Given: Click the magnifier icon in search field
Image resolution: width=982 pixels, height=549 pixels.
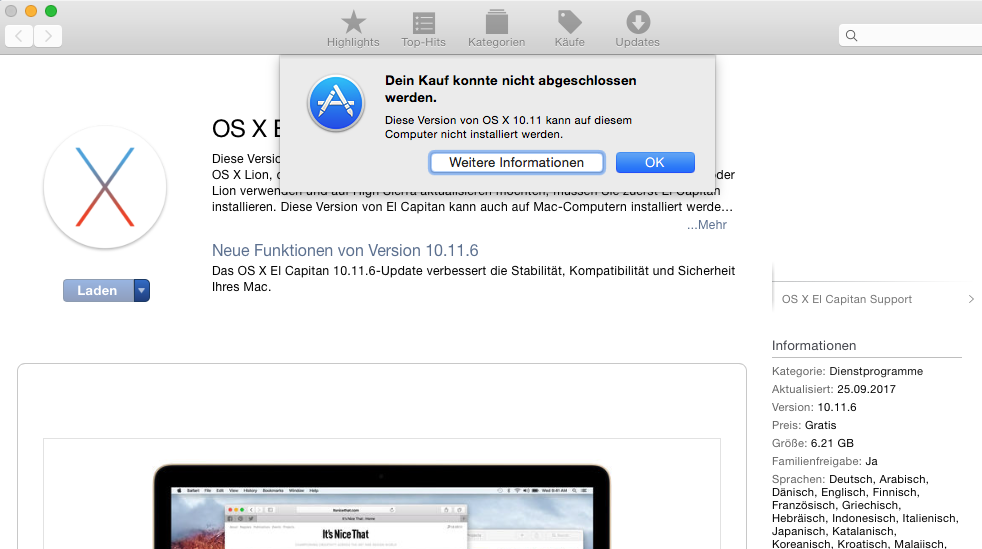Looking at the screenshot, I should [x=851, y=36].
